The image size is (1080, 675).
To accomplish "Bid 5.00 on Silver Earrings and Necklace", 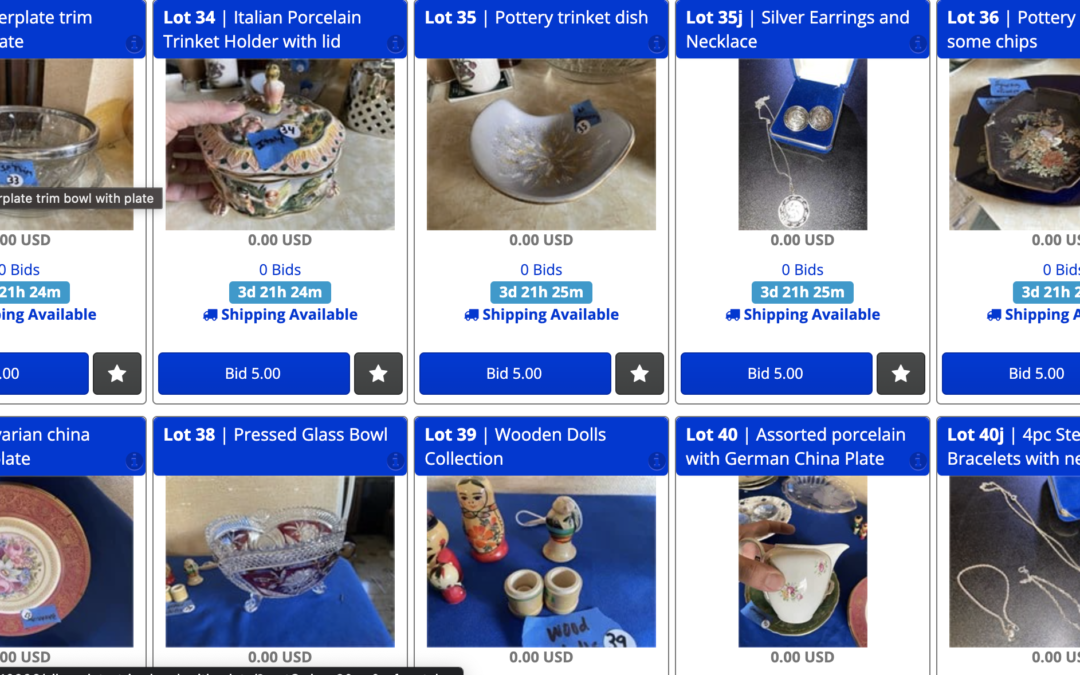I will [776, 373].
